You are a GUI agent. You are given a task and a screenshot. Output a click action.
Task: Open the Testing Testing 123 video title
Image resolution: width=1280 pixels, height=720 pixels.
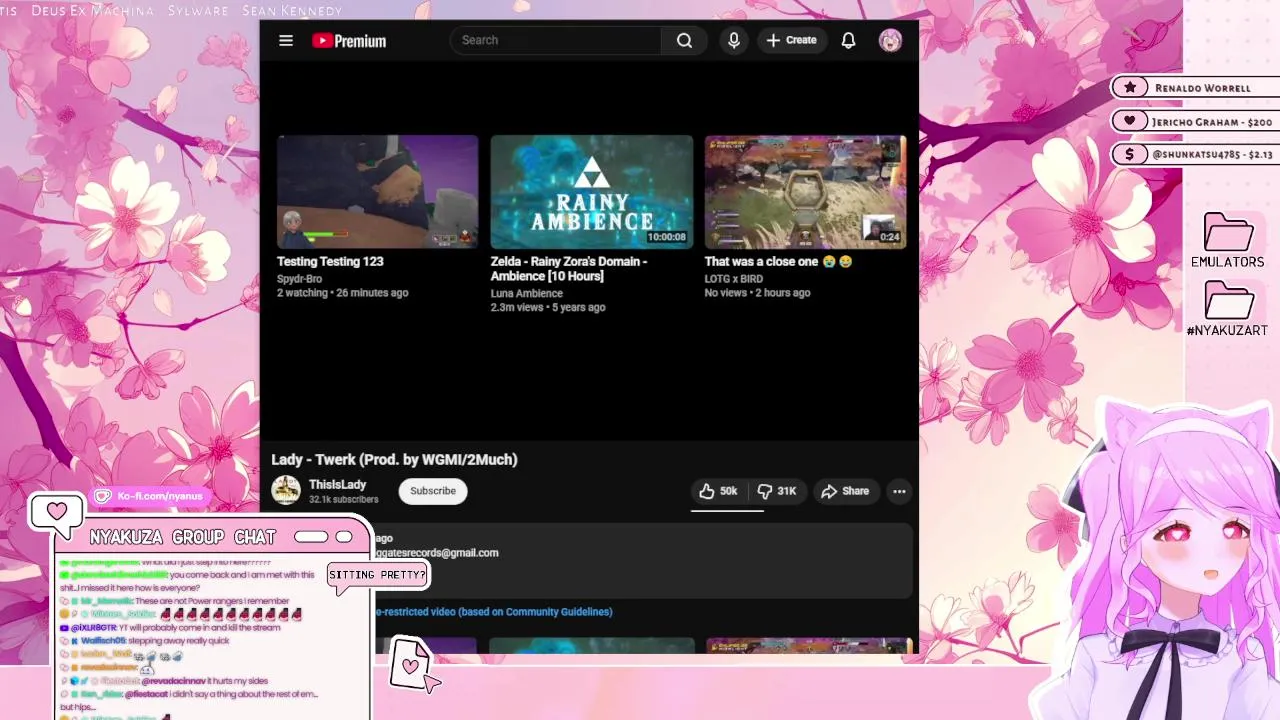330,261
